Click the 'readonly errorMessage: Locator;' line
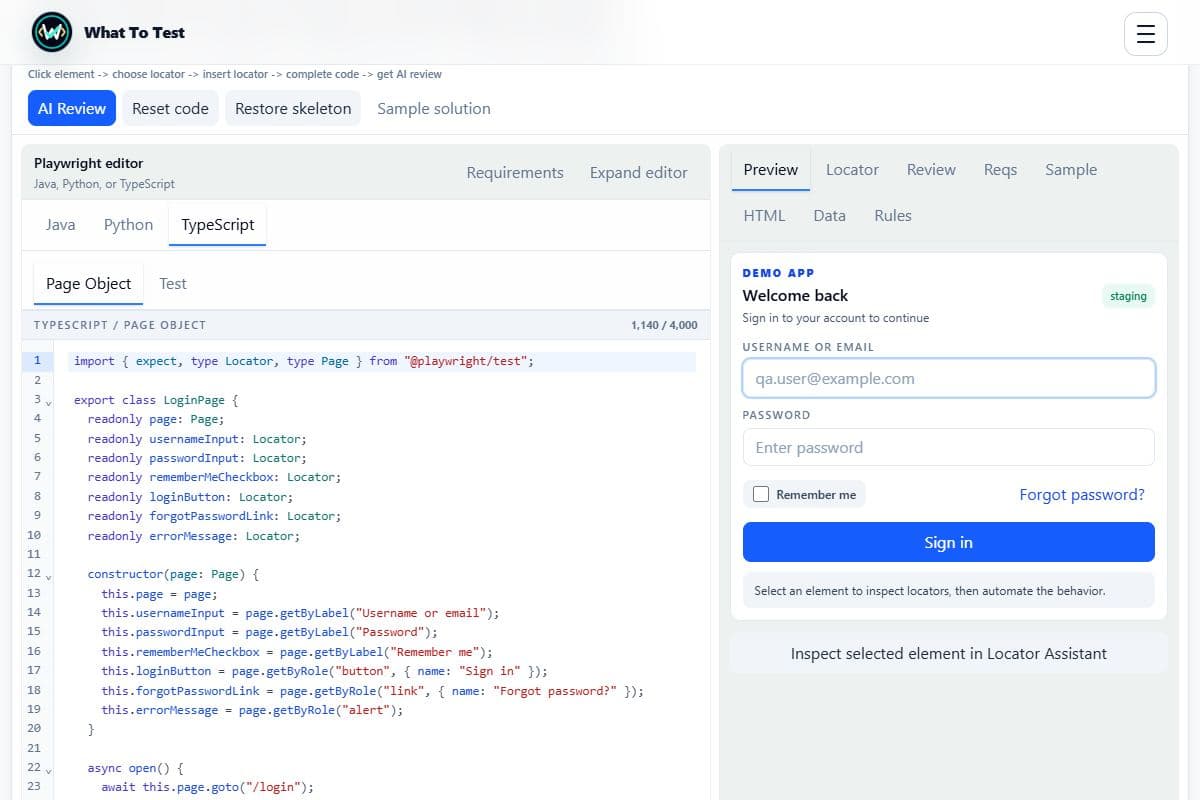The image size is (1200, 800). pos(193,536)
